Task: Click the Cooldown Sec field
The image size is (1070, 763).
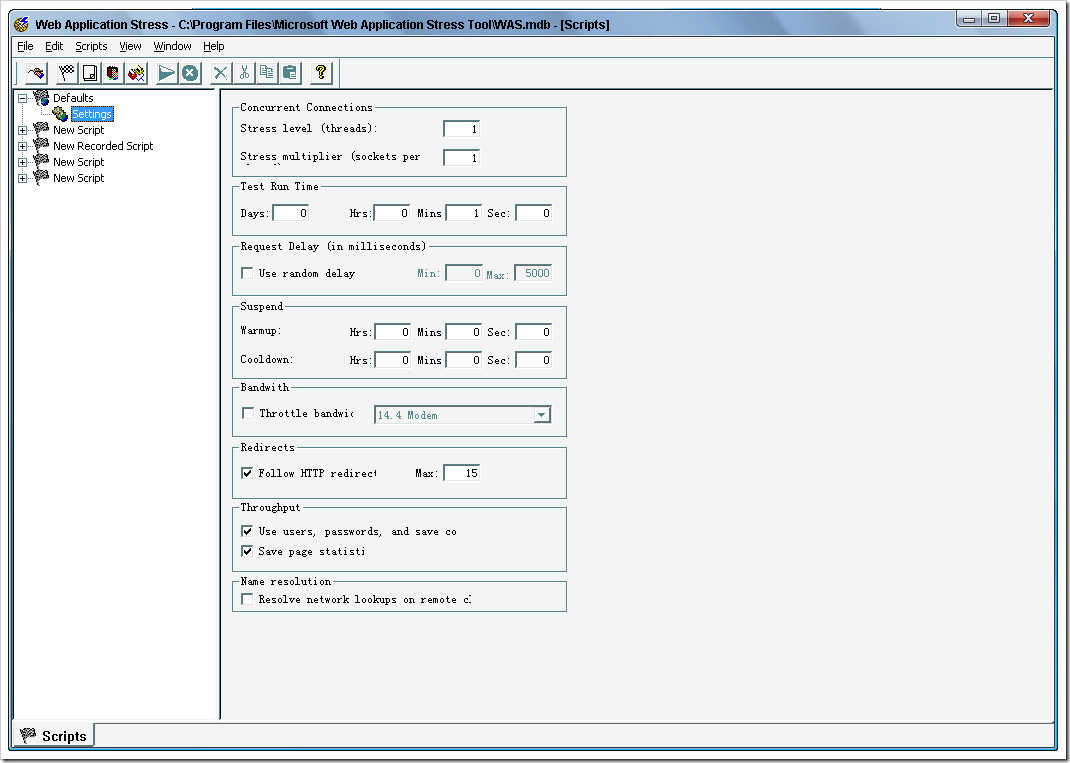Action: (534, 360)
